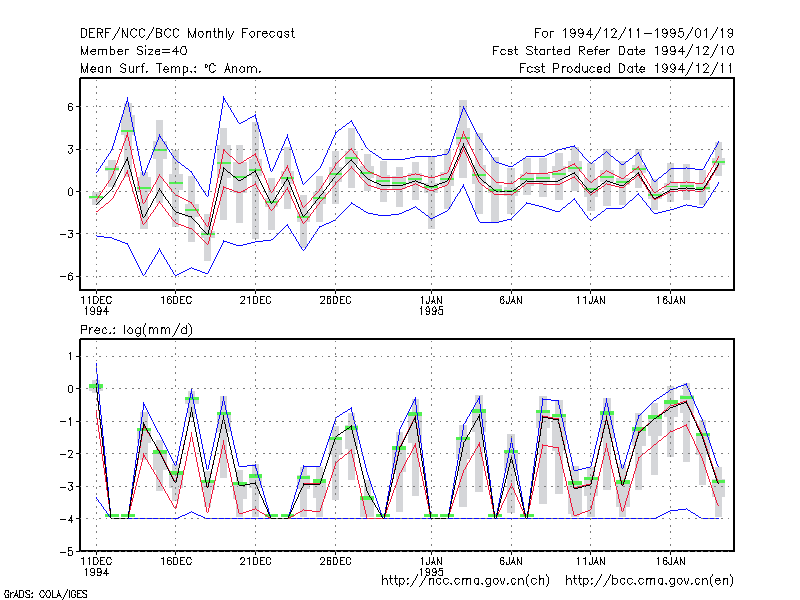Click the ncc.cma.gov.cn(ch) link
Image resolution: width=800 pixels, height=600 pixels.
point(465,581)
